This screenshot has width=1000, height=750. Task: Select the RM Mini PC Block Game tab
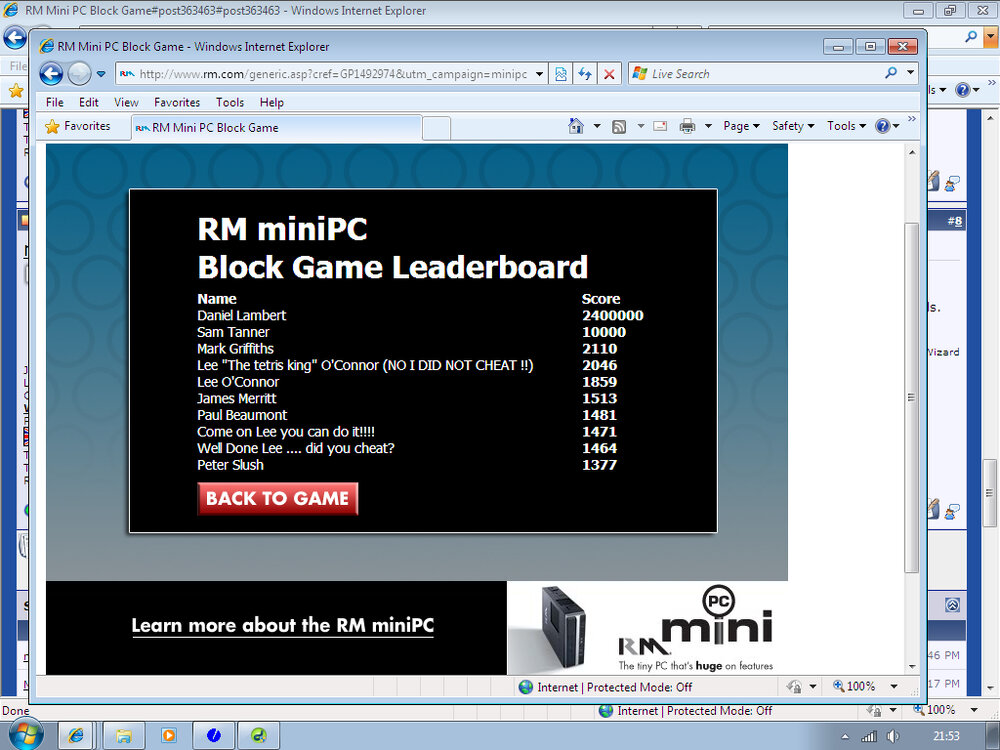tap(276, 128)
